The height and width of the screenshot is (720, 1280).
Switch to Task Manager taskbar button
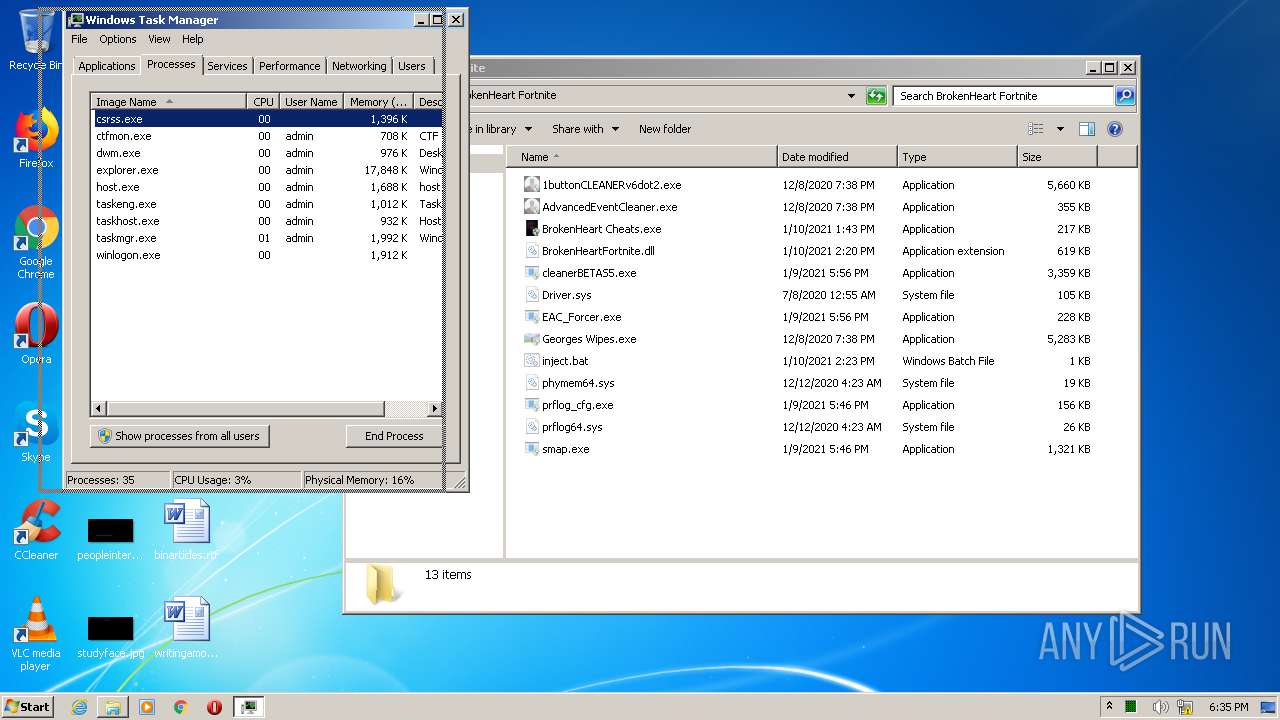[x=248, y=707]
